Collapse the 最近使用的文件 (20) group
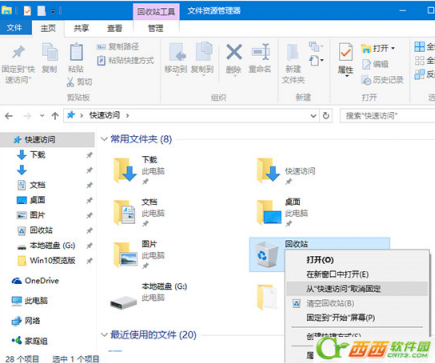This screenshot has width=435, height=363. point(104,334)
